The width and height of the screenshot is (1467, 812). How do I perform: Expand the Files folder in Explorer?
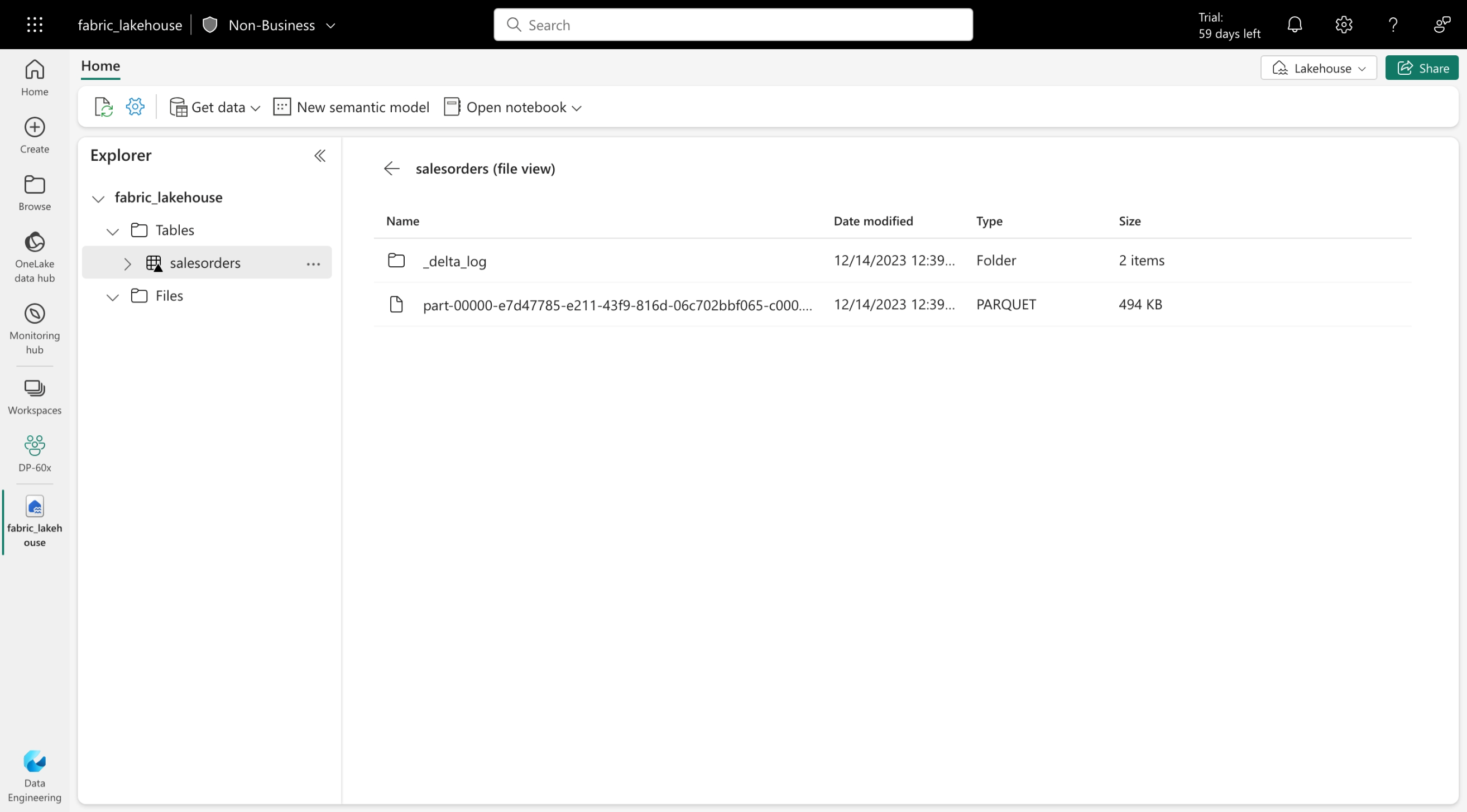coord(112,296)
